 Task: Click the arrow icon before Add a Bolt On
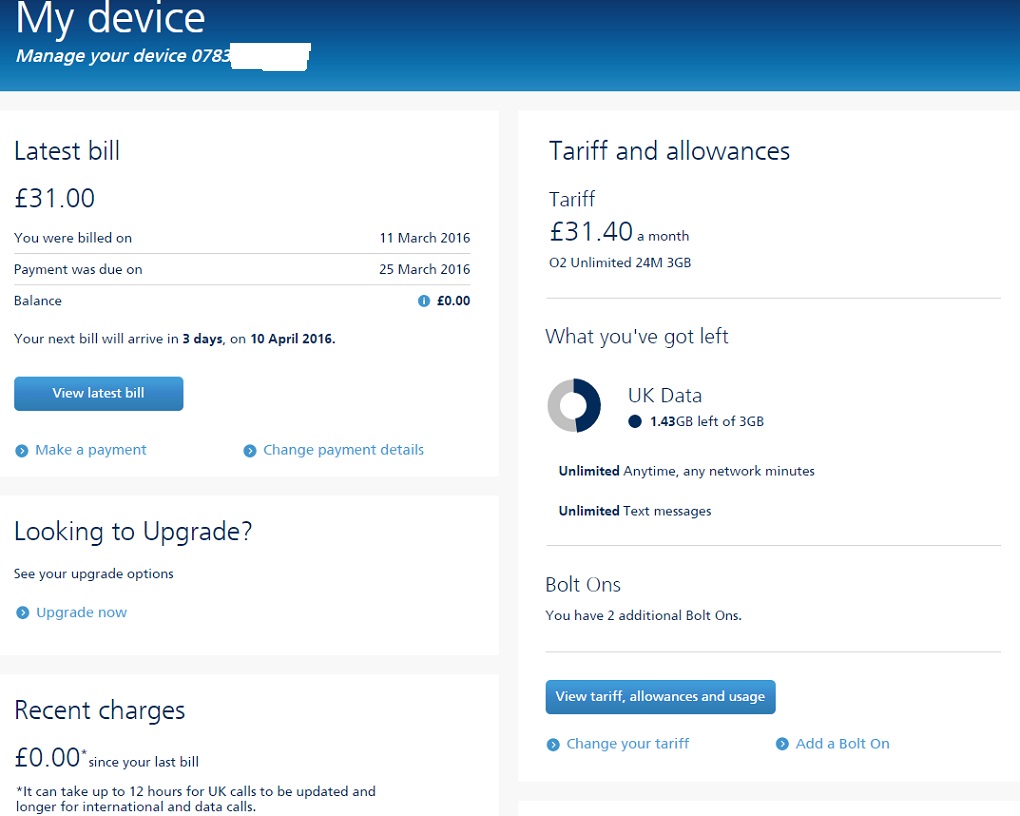pos(782,744)
